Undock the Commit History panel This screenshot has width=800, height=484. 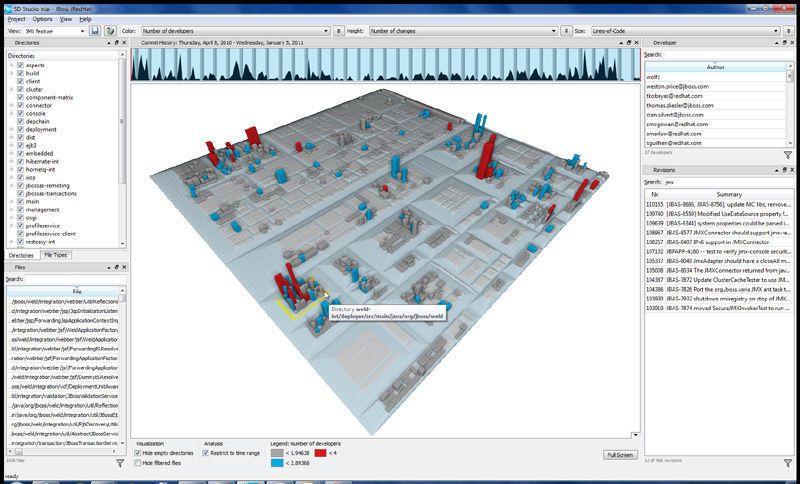pos(629,43)
